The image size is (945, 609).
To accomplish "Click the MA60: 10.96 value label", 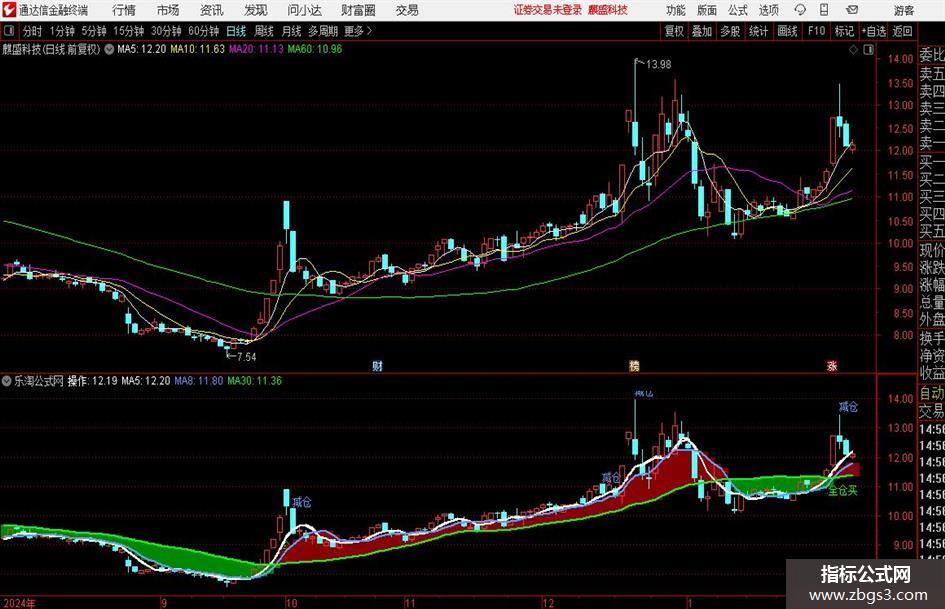I will pyautogui.click(x=315, y=49).
